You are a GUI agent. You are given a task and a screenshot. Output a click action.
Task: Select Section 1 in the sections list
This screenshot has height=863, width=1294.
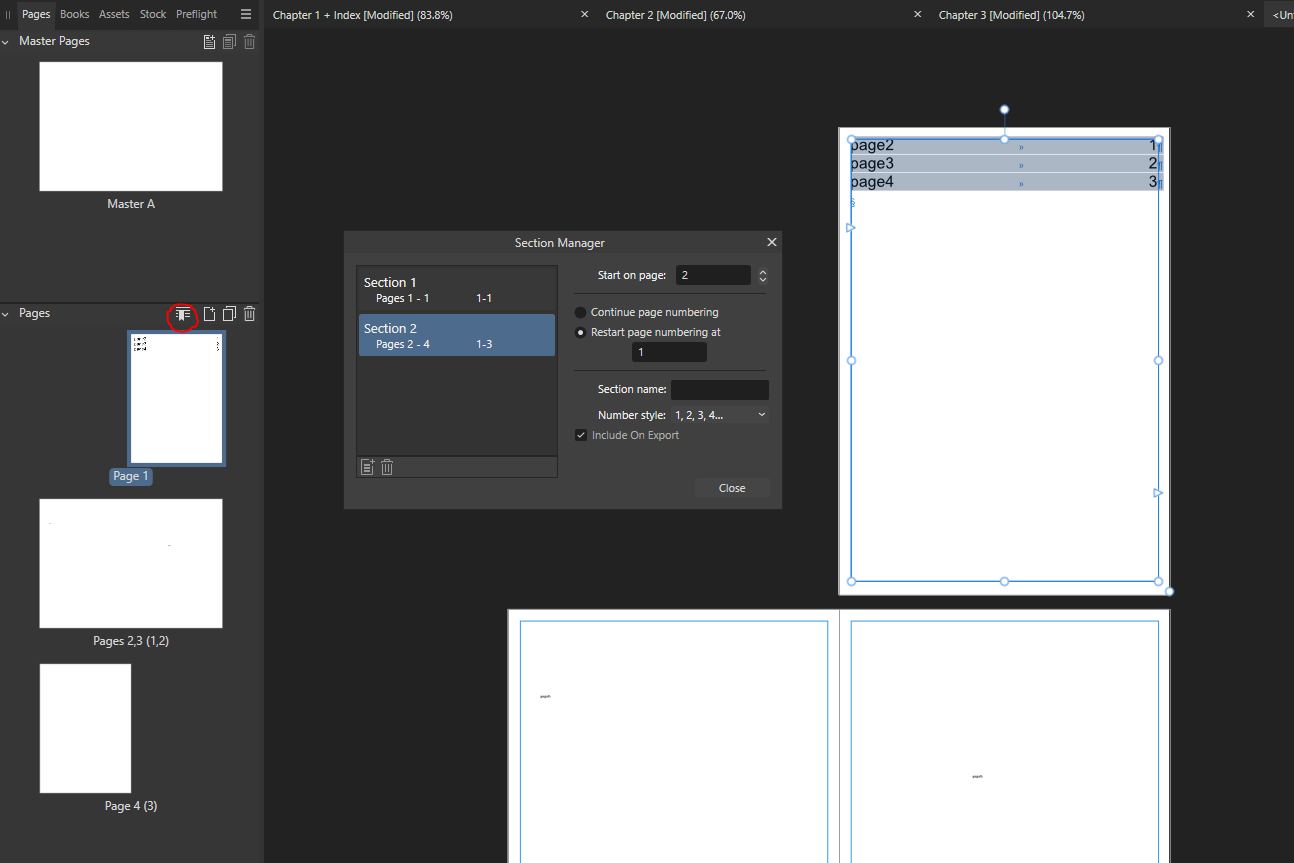[x=456, y=290]
